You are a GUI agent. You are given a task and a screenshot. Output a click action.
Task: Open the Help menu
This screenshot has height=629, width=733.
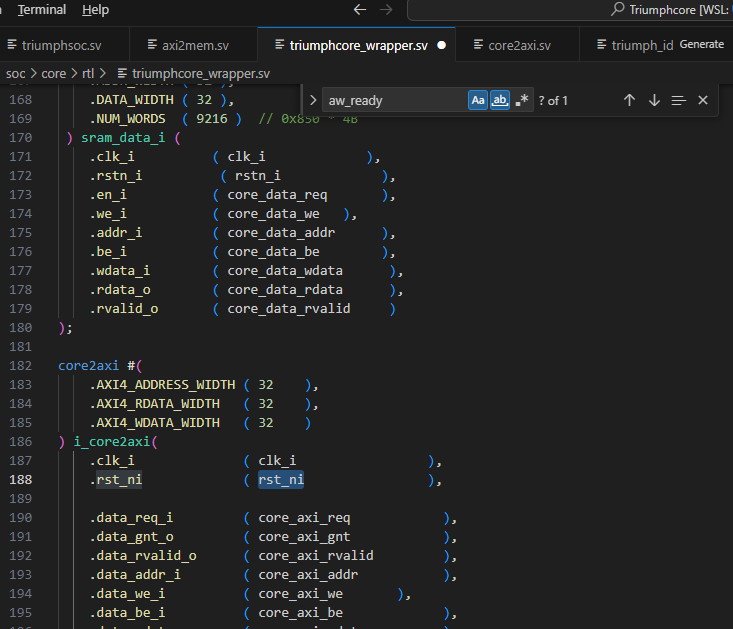pyautogui.click(x=95, y=10)
